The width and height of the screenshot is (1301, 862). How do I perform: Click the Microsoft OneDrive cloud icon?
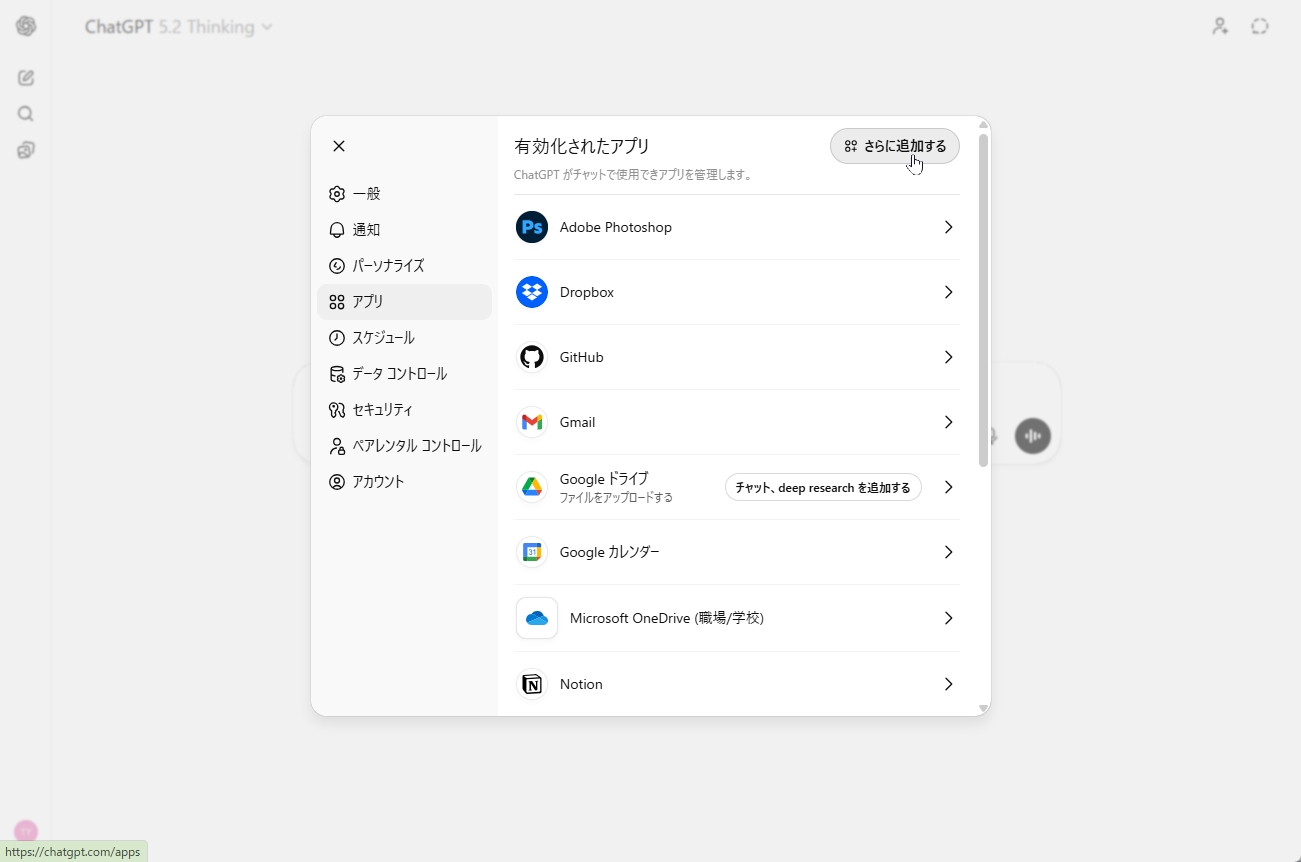(537, 618)
